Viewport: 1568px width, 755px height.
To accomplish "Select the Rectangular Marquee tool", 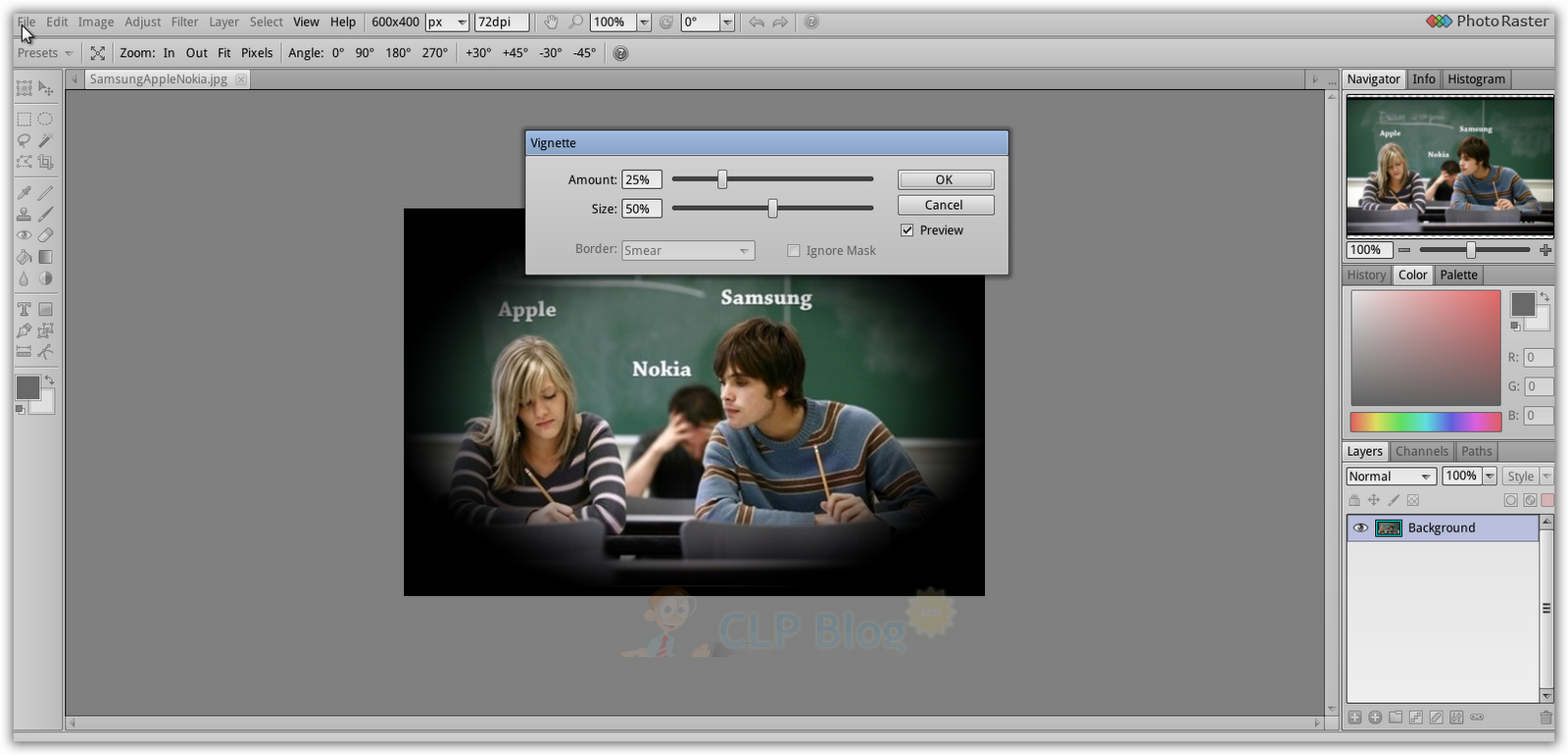I will [x=24, y=119].
